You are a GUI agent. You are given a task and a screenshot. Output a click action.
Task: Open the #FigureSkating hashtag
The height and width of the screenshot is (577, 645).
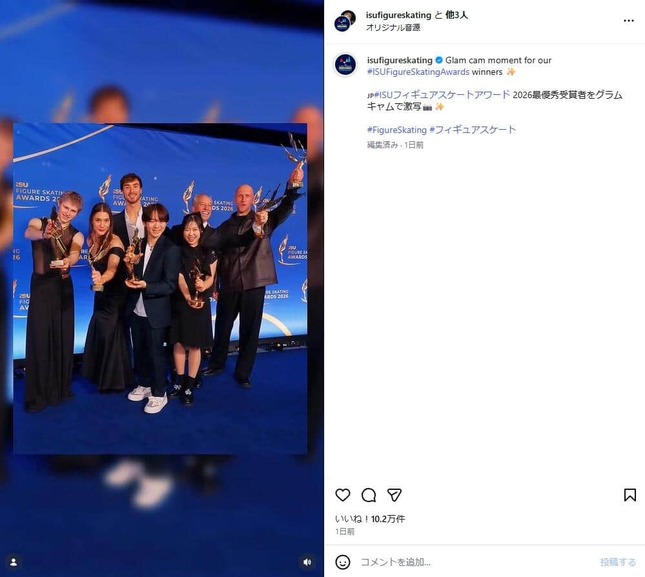(397, 130)
